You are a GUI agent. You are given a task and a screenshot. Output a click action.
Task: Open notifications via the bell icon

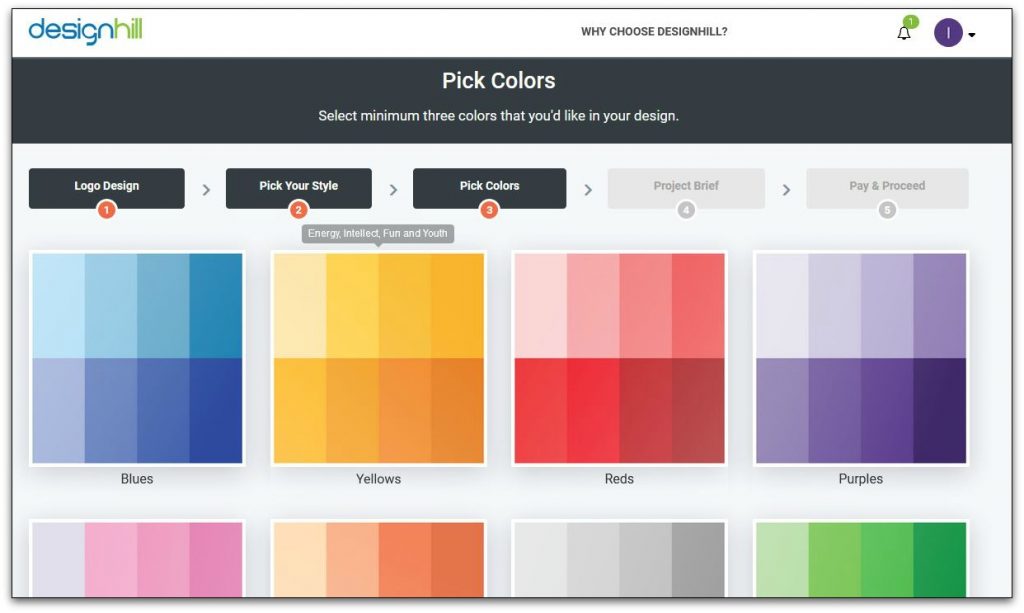pos(903,33)
